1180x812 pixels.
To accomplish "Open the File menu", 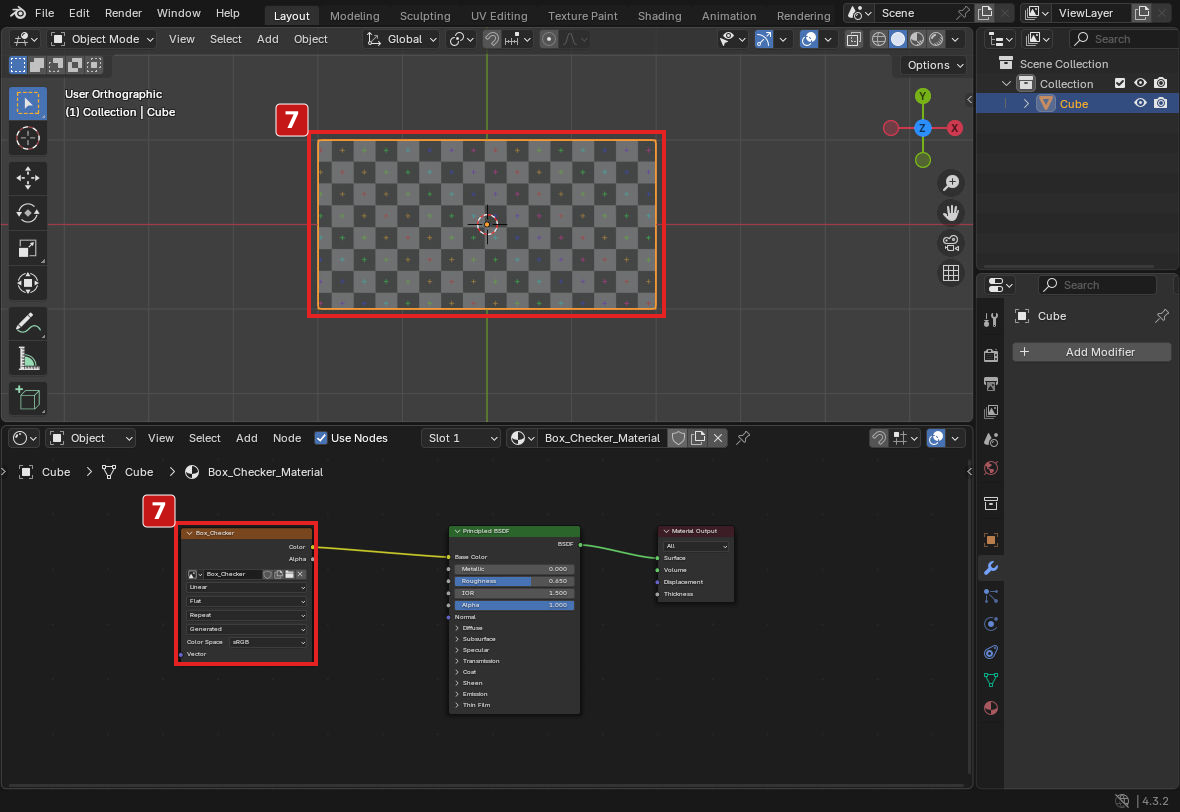I will [x=44, y=14].
